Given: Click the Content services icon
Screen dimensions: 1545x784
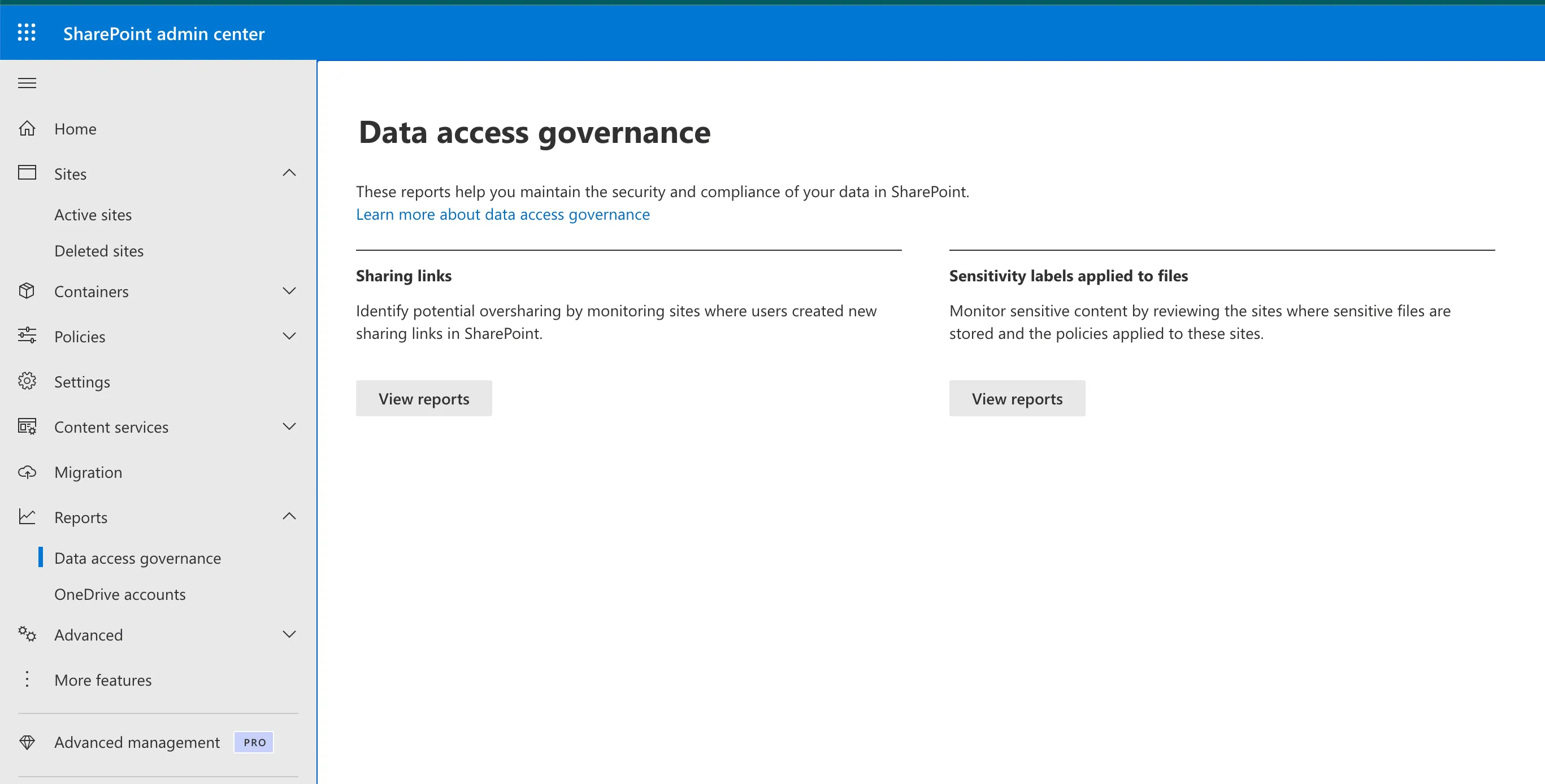Looking at the screenshot, I should [x=27, y=427].
